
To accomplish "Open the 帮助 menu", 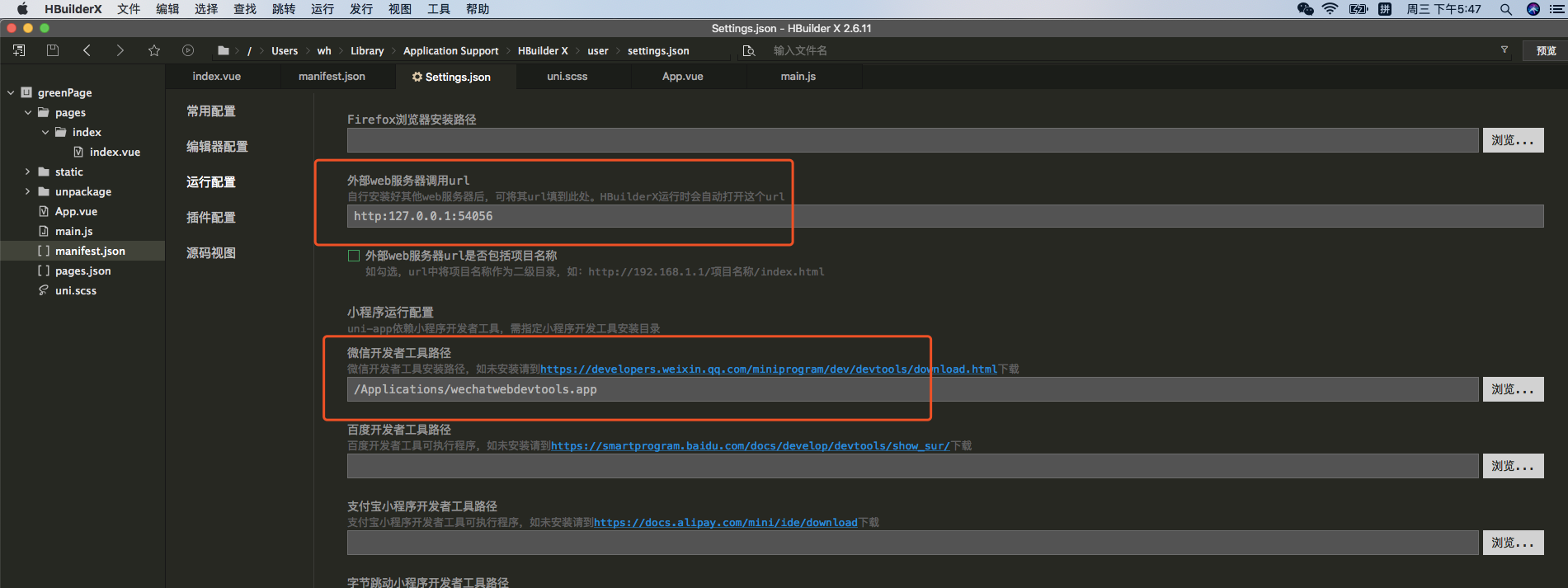I will tap(478, 9).
